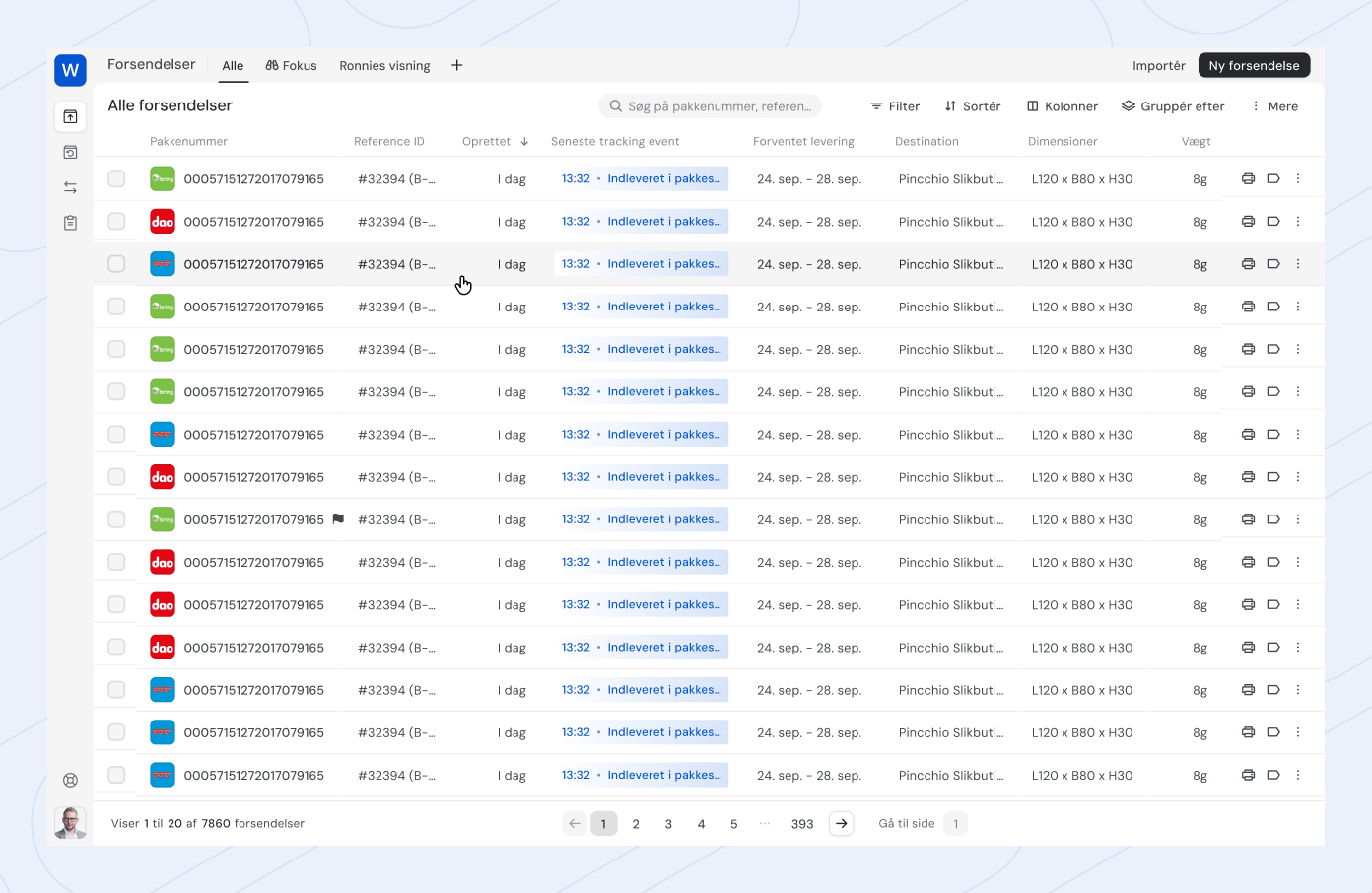Click the W logo icon in sidebar
This screenshot has width=1372, height=893.
(70, 70)
